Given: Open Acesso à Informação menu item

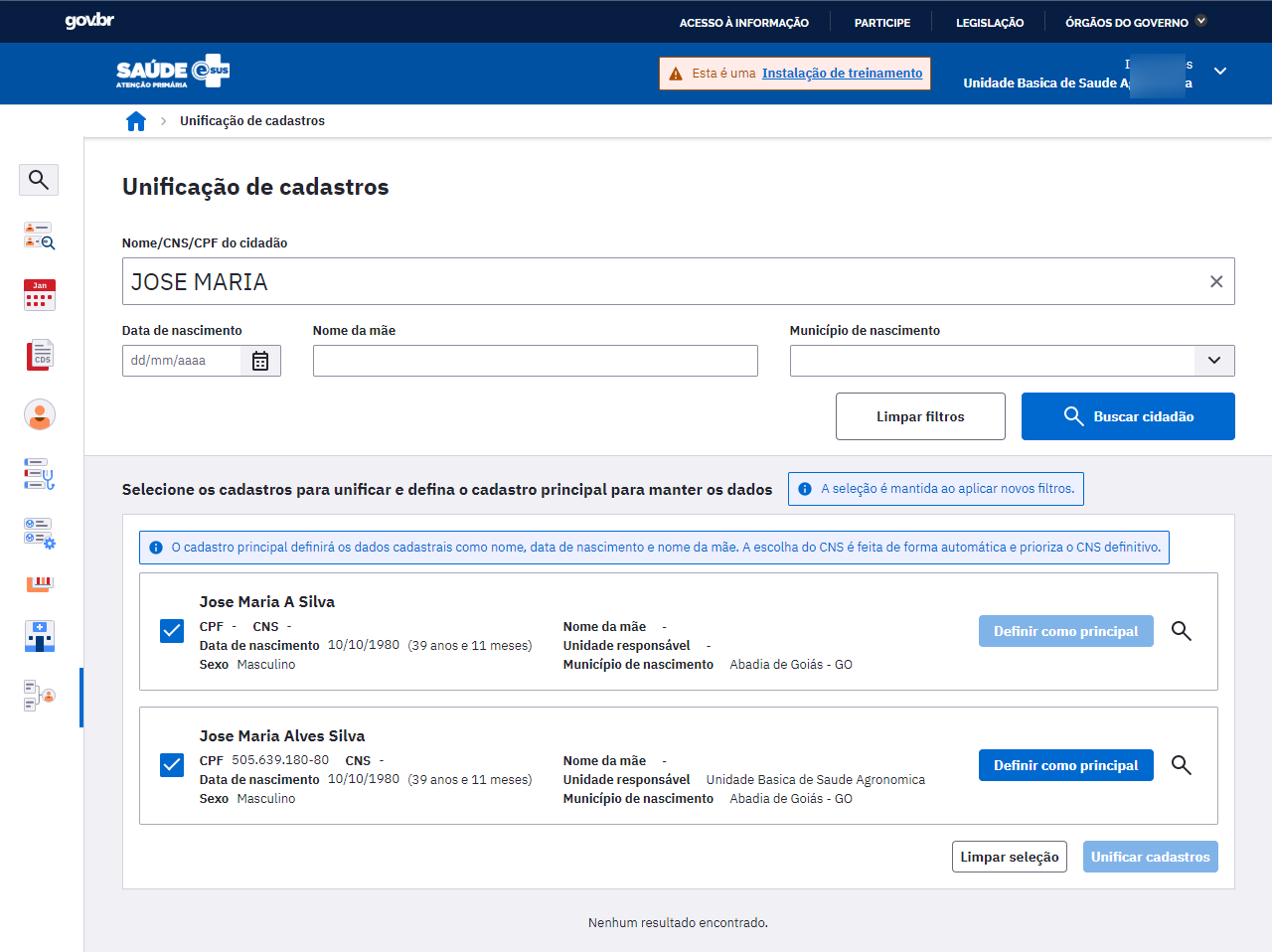Looking at the screenshot, I should pos(743,23).
